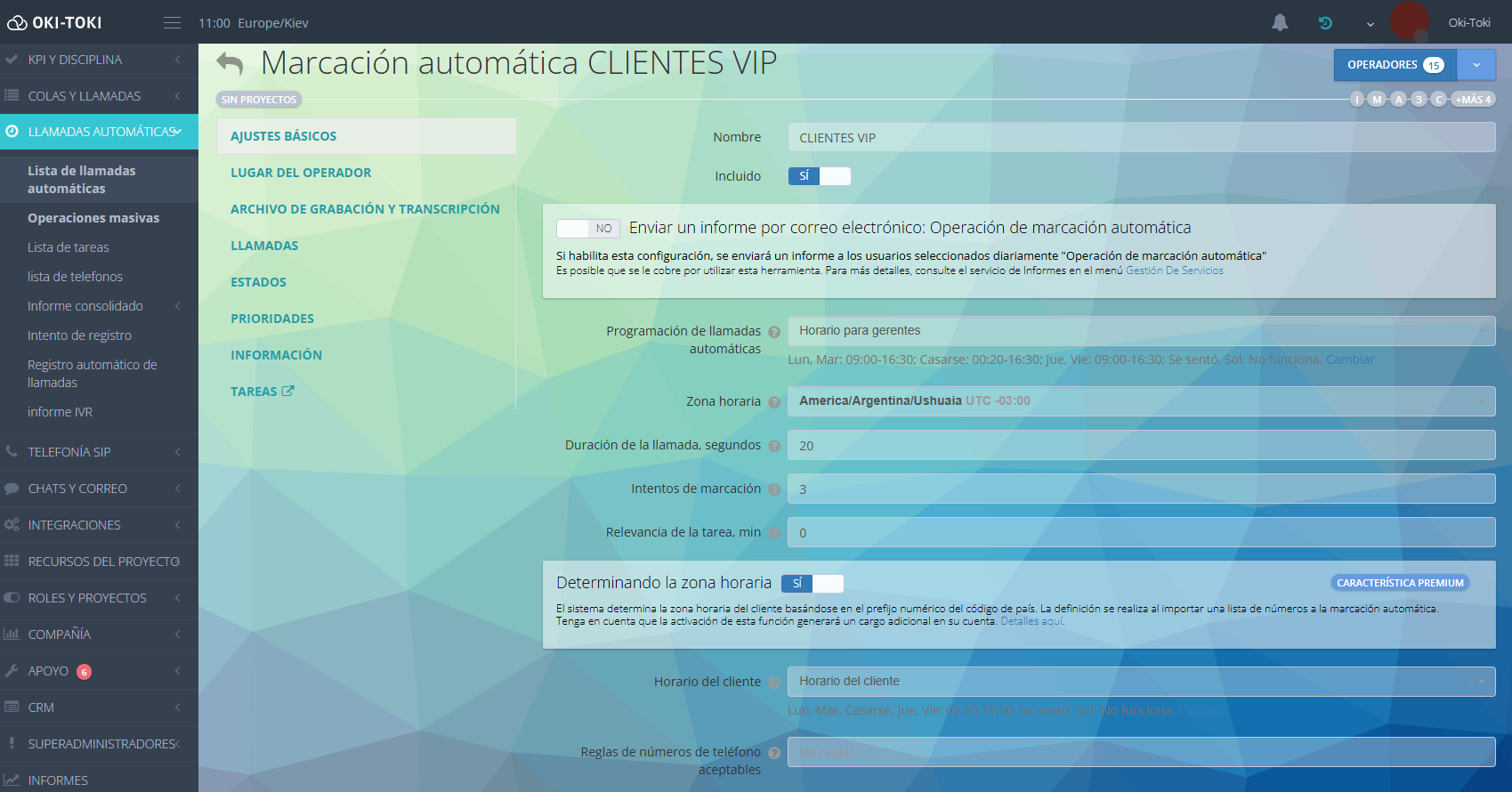Screen dimensions: 1512x792
Task: Click the Cambiar schedule link
Action: (1349, 360)
